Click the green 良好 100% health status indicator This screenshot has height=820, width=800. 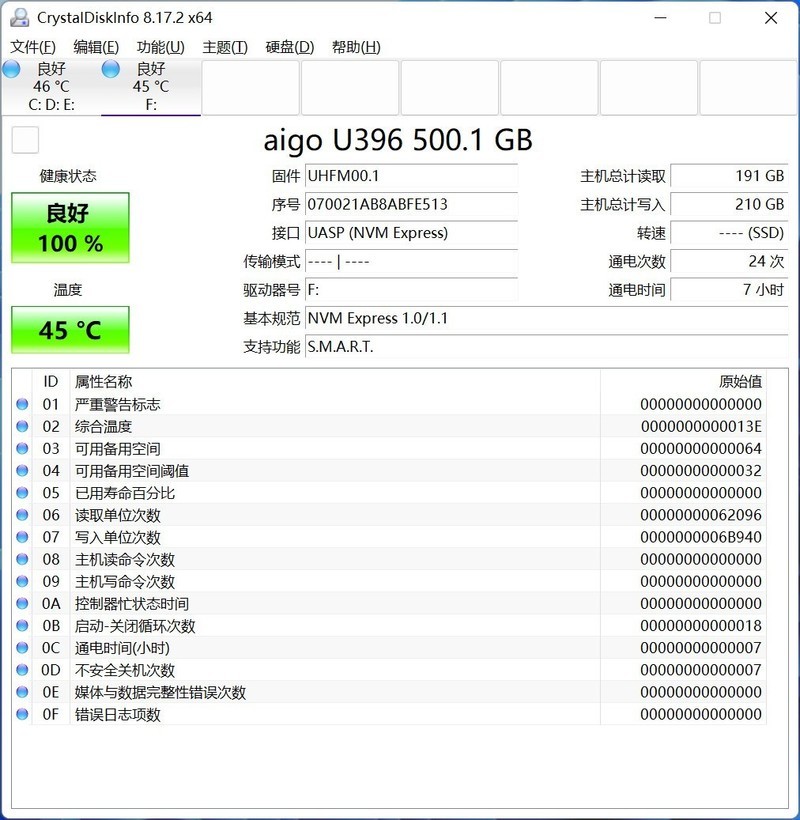tap(70, 227)
